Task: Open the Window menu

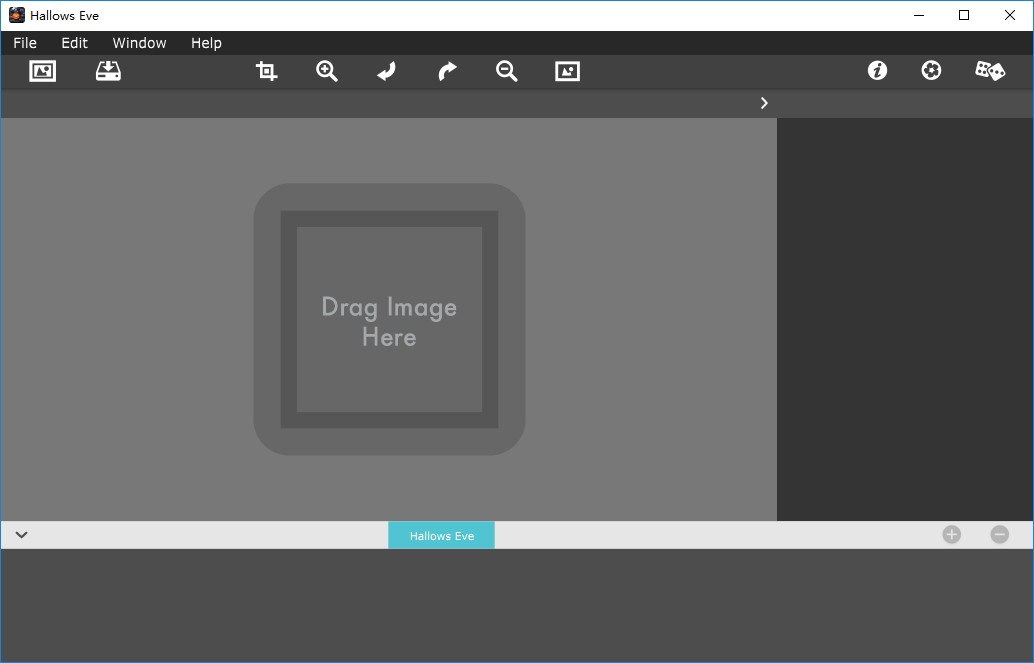Action: [139, 43]
